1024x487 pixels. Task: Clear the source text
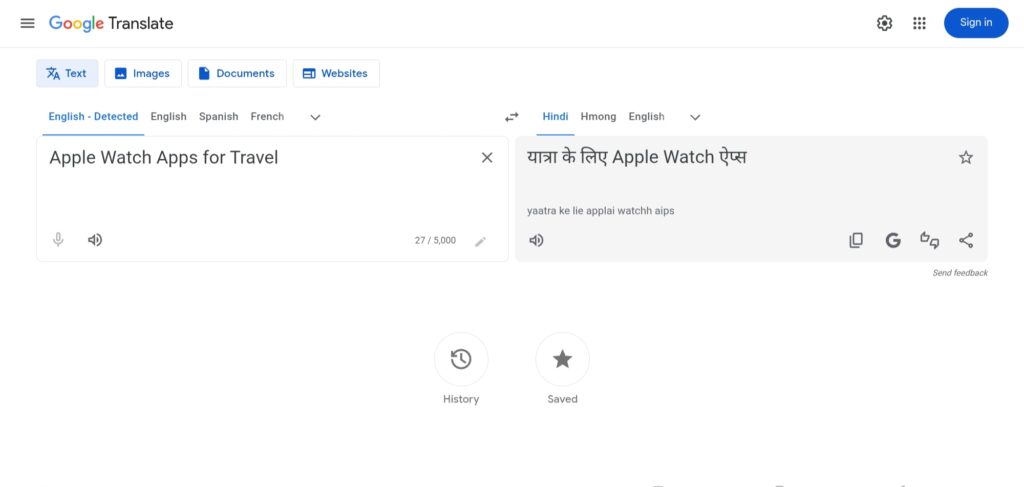487,157
